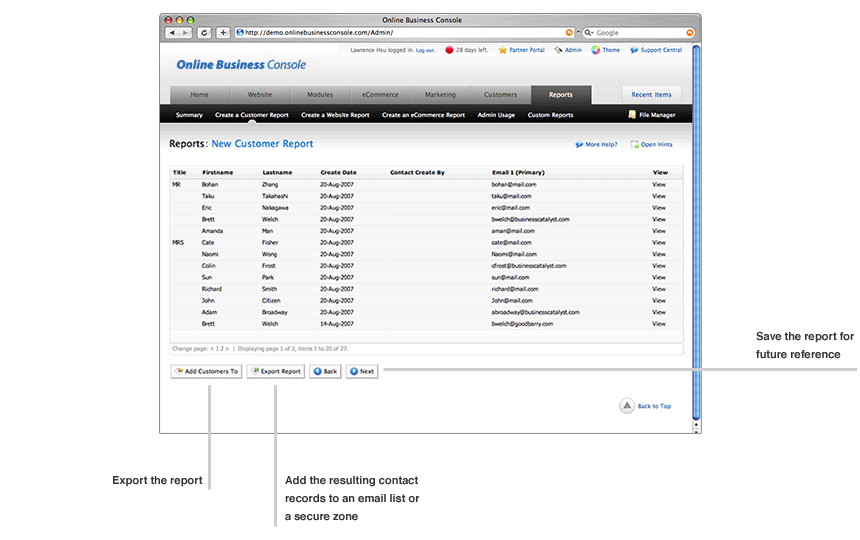Click the browser URL address field
This screenshot has height=540, width=860.
click(x=400, y=32)
